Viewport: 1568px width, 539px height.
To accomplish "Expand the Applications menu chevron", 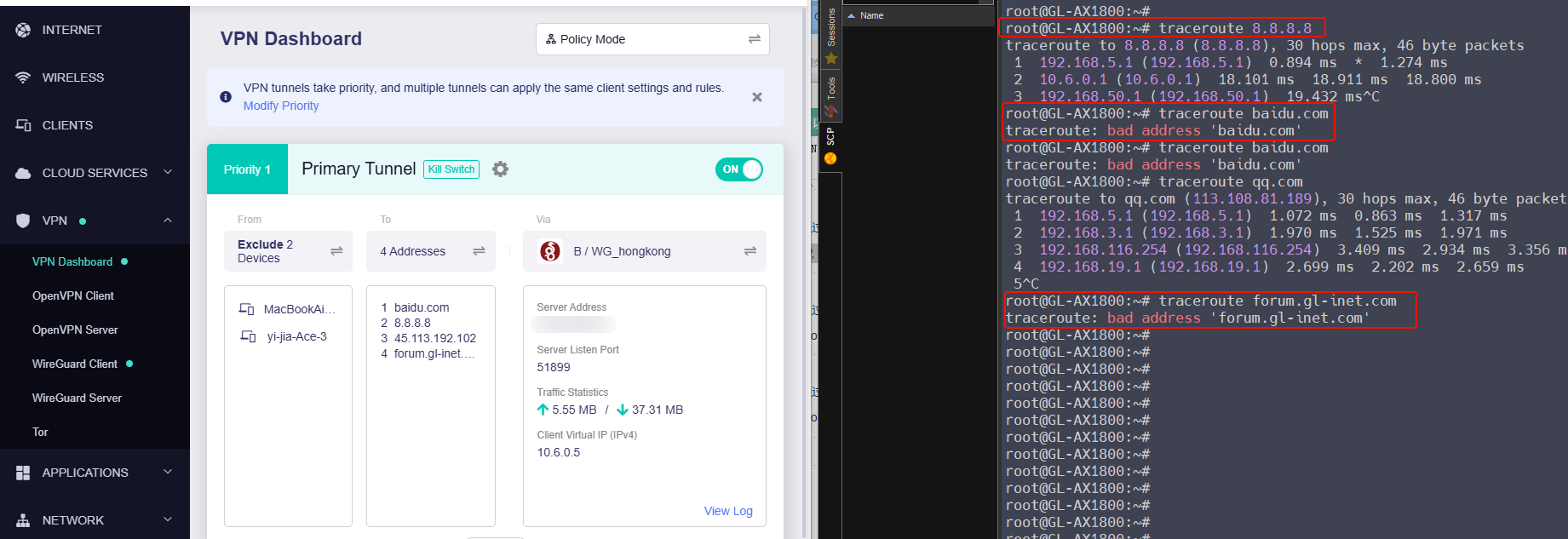I will 168,473.
